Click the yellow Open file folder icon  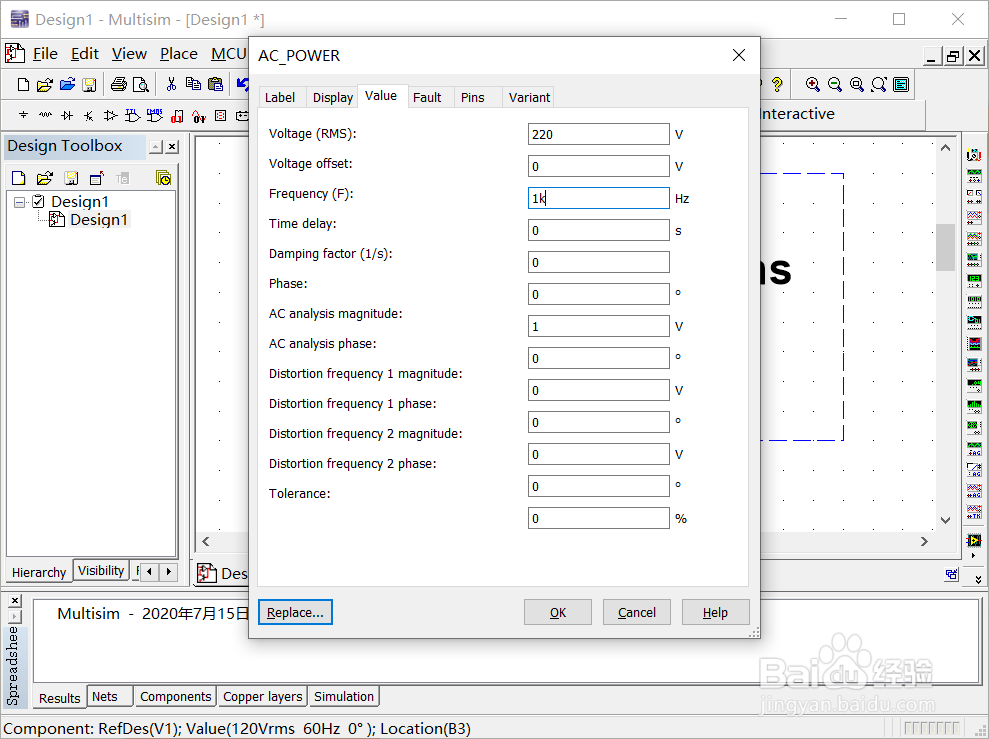(x=45, y=84)
